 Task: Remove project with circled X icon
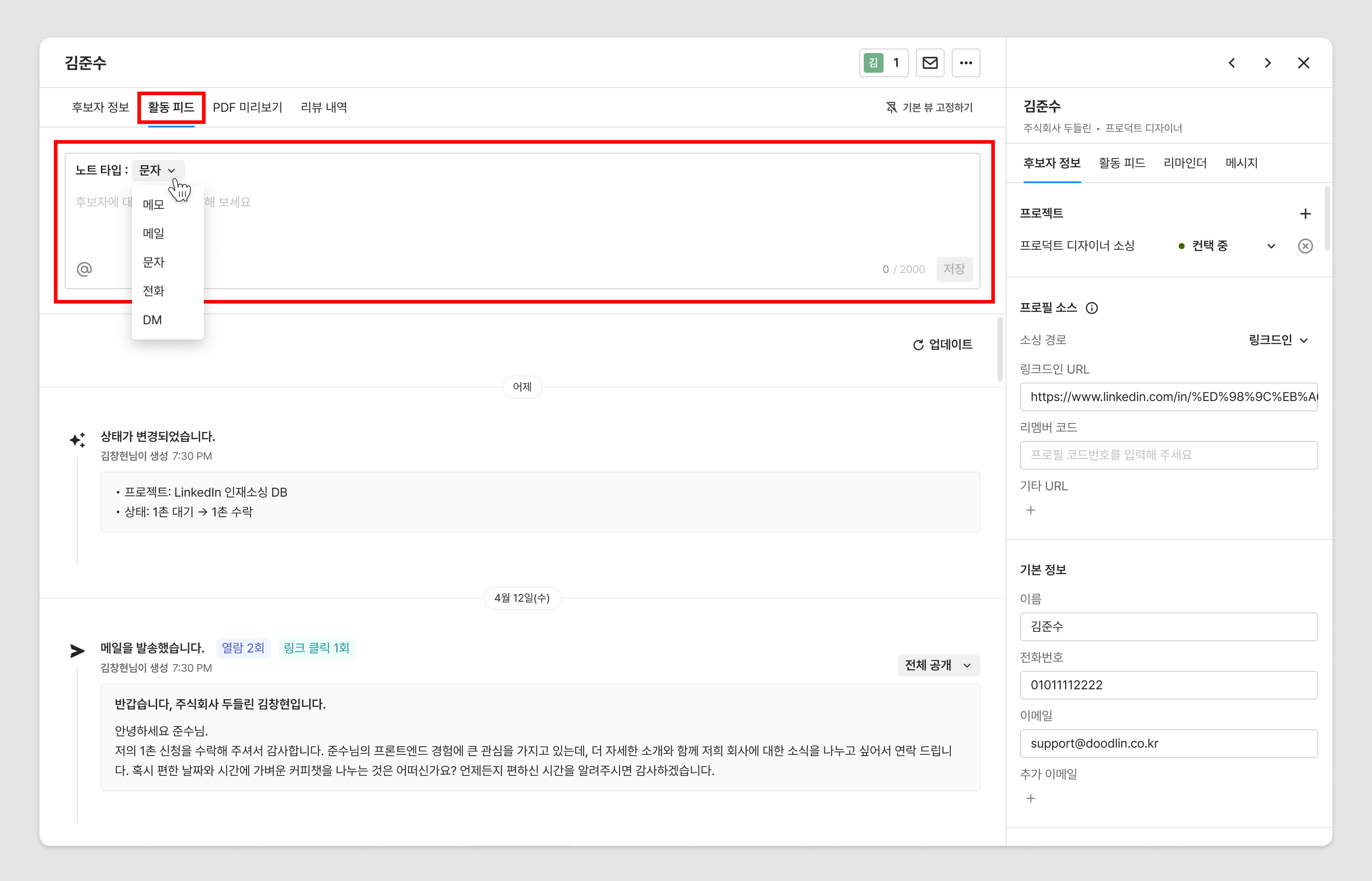[x=1305, y=246]
